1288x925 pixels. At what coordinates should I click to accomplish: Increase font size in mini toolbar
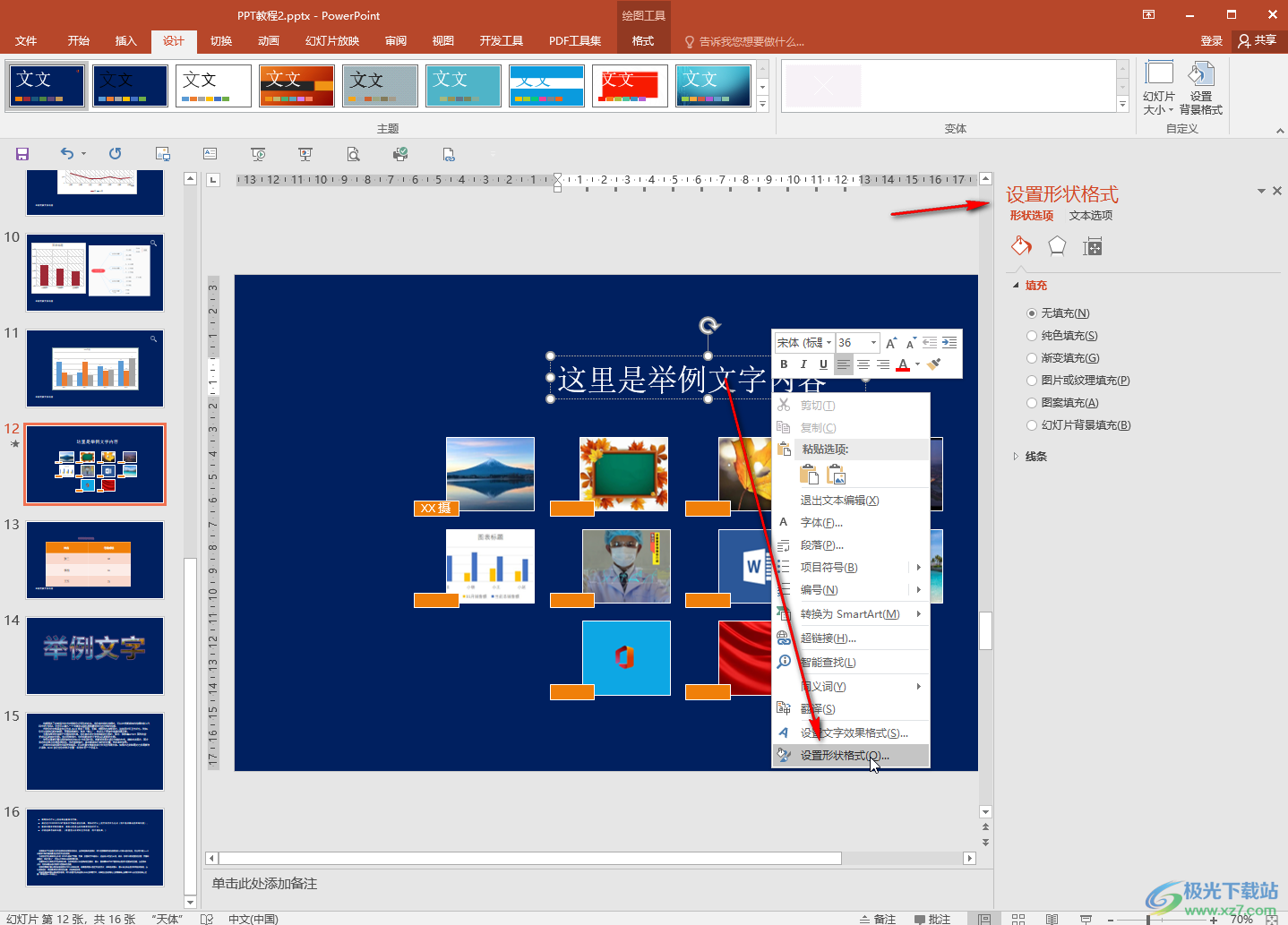click(891, 343)
